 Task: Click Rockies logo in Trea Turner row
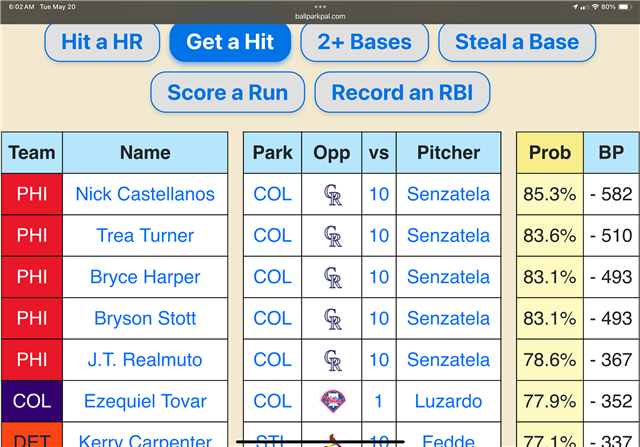point(332,236)
